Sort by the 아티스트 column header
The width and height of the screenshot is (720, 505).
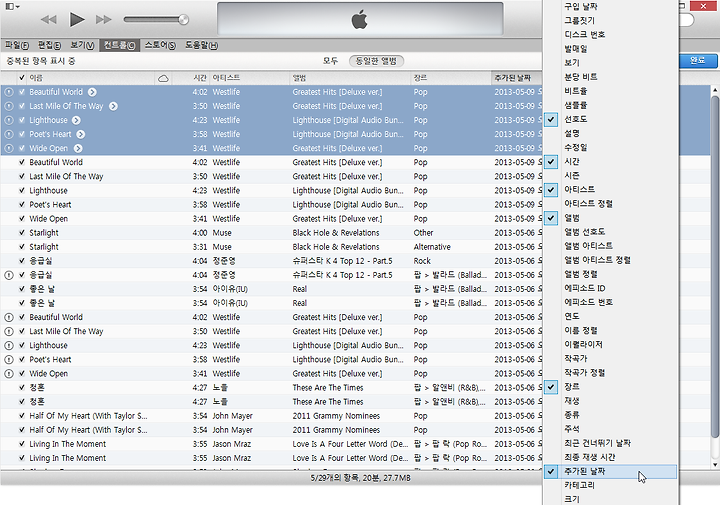pos(250,78)
